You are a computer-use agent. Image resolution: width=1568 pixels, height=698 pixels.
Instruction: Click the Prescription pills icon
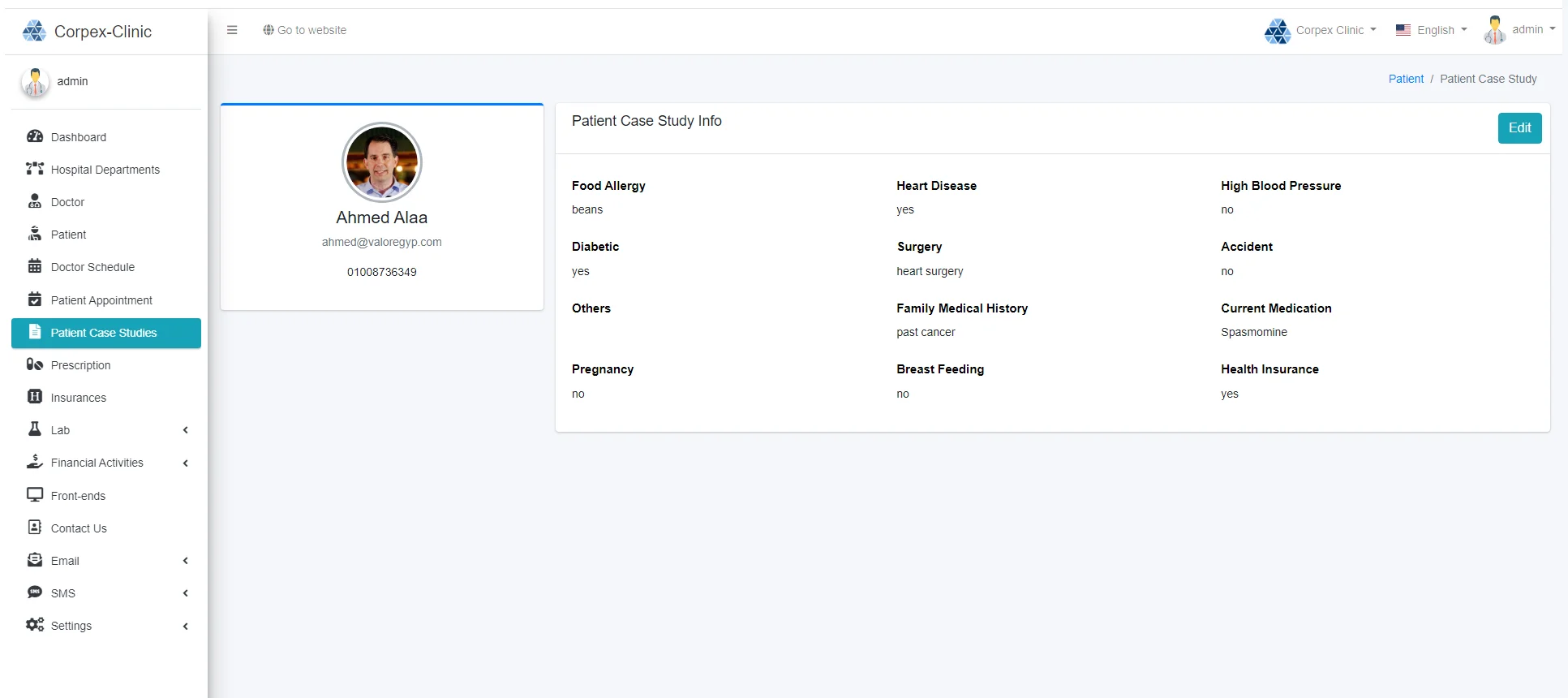[x=35, y=364]
